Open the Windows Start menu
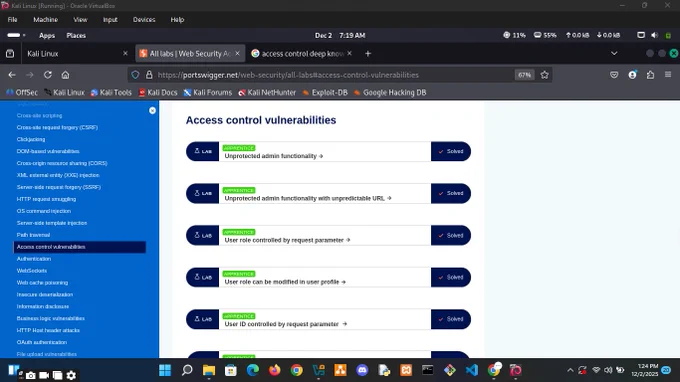Screen dimensions: 680x382 coord(165,370)
